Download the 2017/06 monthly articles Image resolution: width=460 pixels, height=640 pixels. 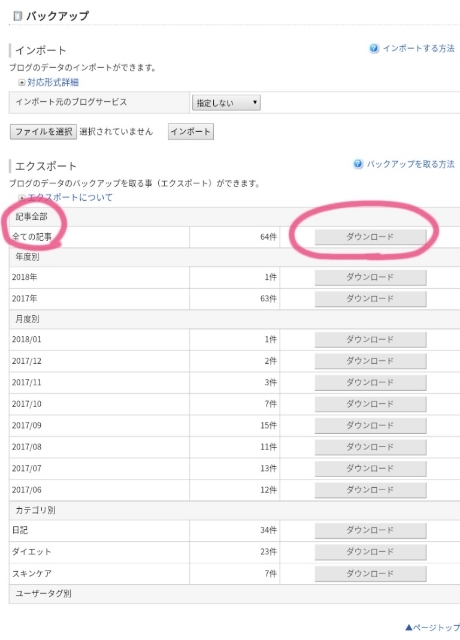pyautogui.click(x=370, y=490)
